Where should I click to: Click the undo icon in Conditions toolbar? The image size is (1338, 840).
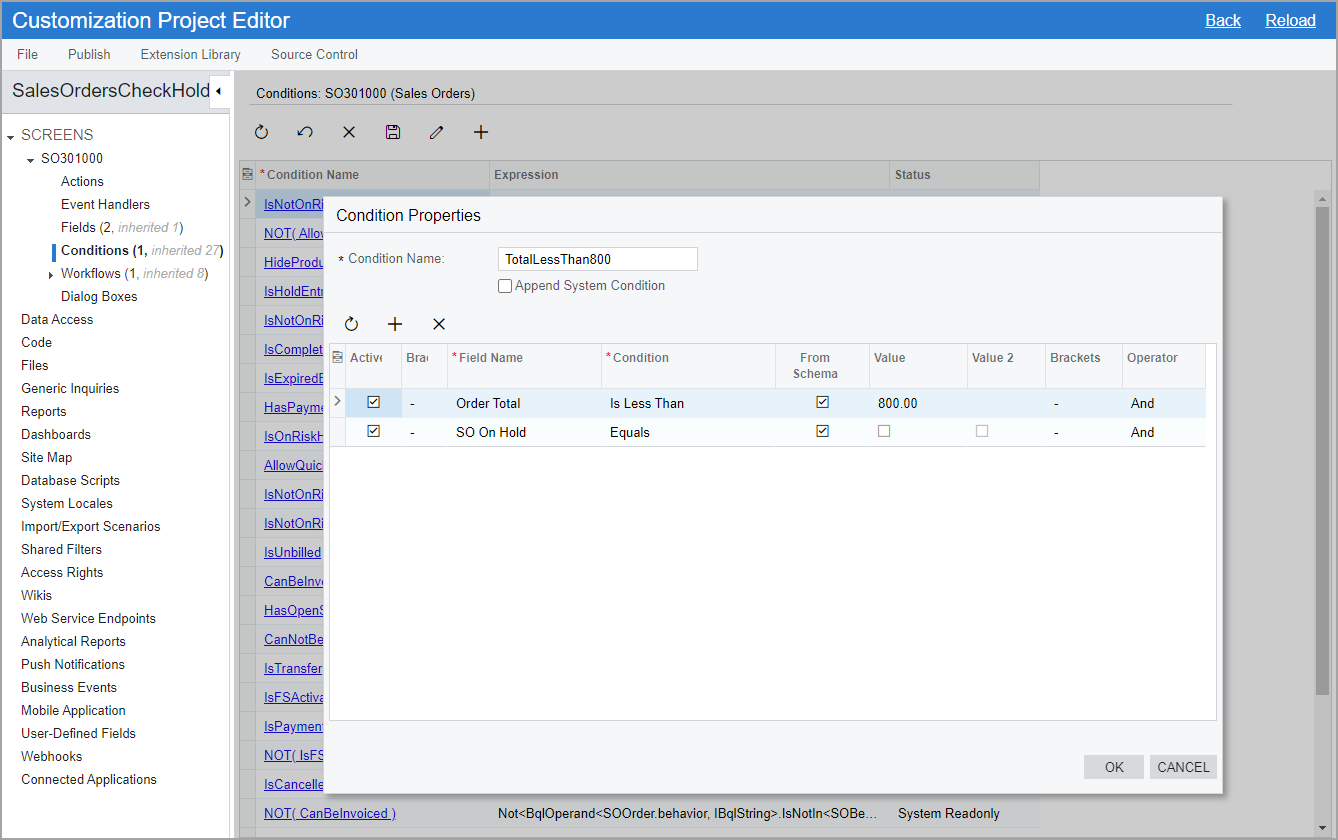(305, 132)
